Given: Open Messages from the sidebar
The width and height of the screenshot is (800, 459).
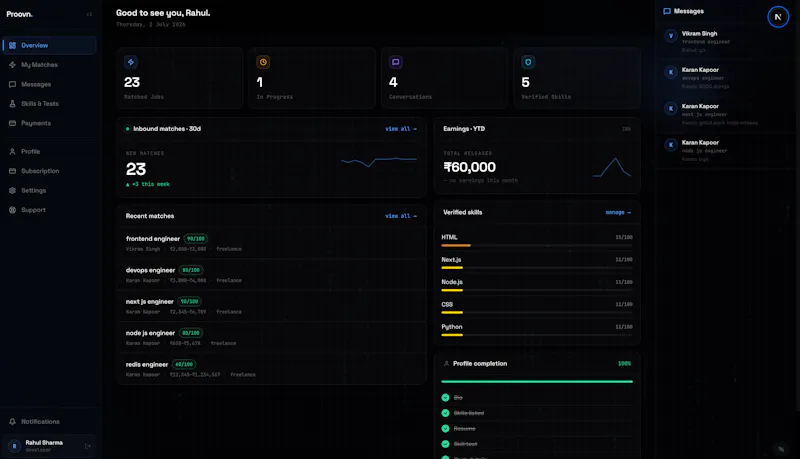Looking at the screenshot, I should pyautogui.click(x=49, y=84).
